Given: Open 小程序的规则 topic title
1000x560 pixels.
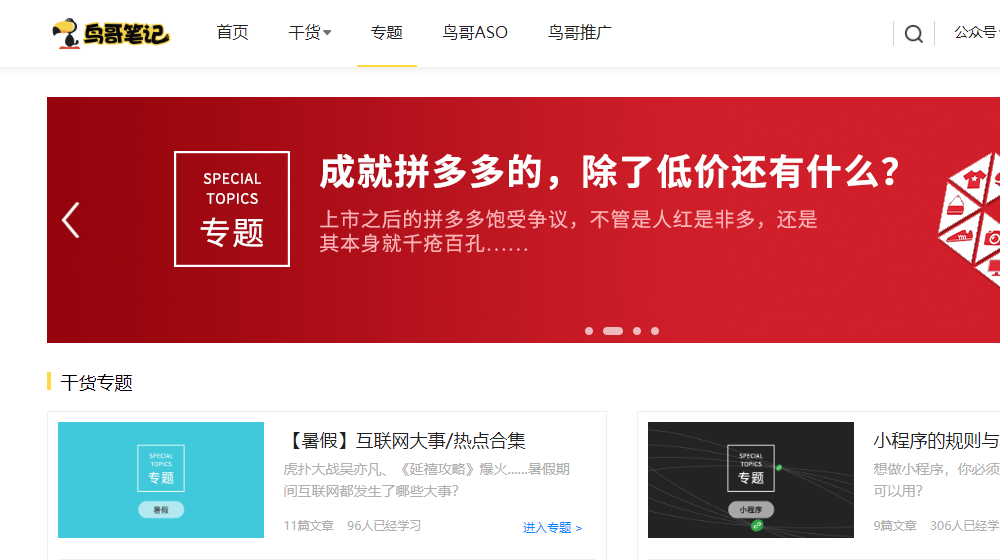Looking at the screenshot, I should [936, 441].
